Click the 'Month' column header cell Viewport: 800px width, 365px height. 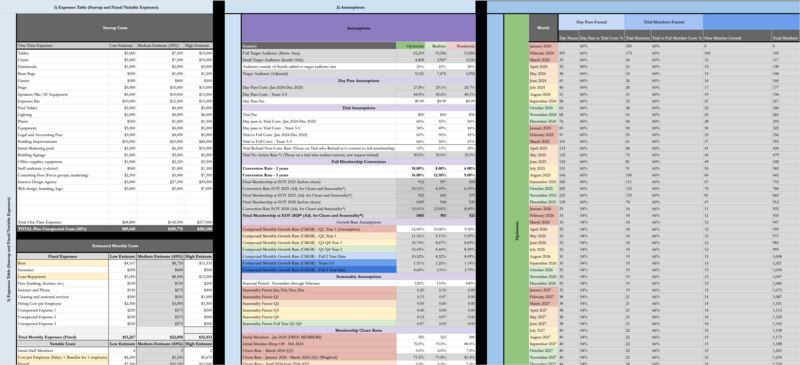pos(543,28)
